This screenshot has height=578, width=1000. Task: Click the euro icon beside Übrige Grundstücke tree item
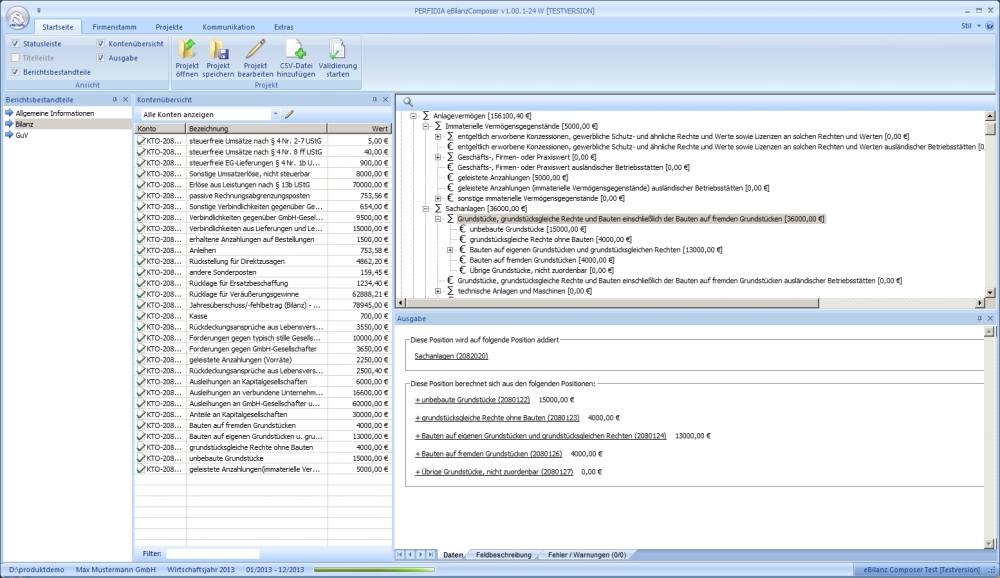[x=462, y=270]
